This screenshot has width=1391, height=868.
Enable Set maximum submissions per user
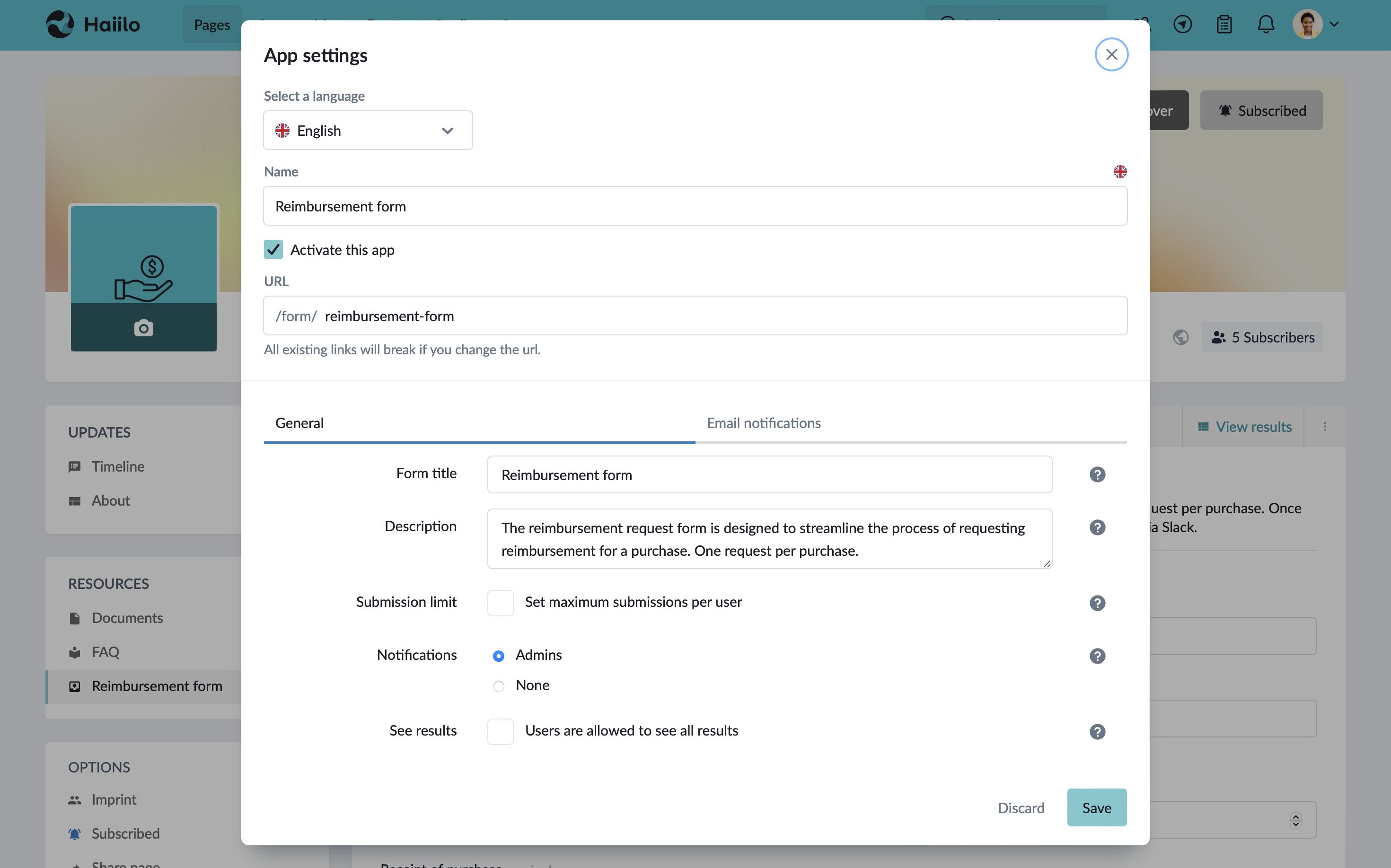[x=500, y=603]
